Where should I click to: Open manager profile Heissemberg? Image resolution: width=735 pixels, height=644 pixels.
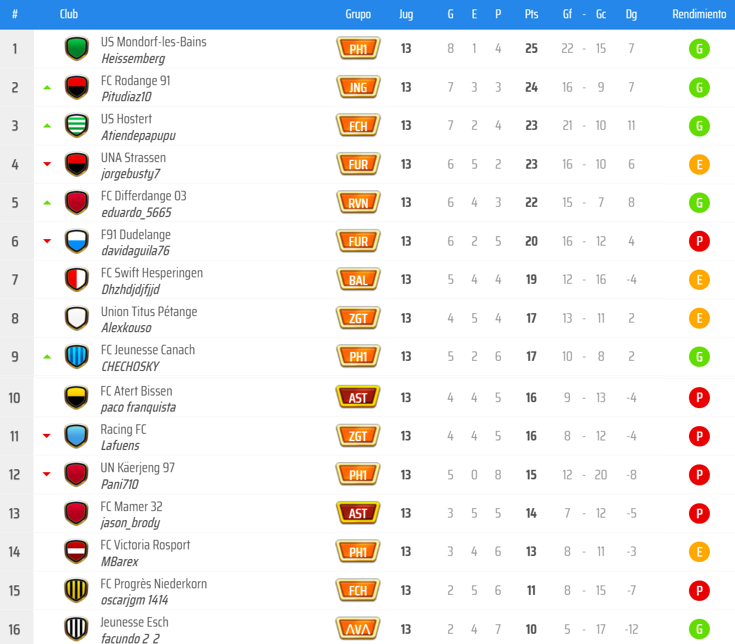(x=132, y=59)
